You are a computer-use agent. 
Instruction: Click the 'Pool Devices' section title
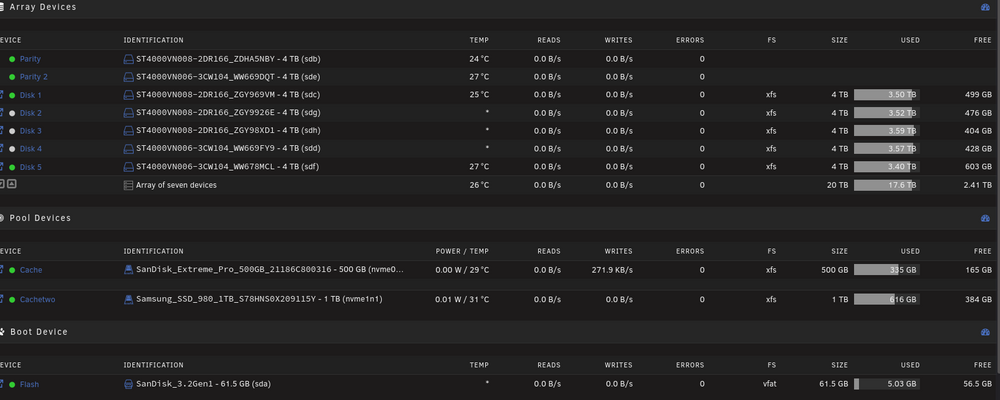click(40, 218)
